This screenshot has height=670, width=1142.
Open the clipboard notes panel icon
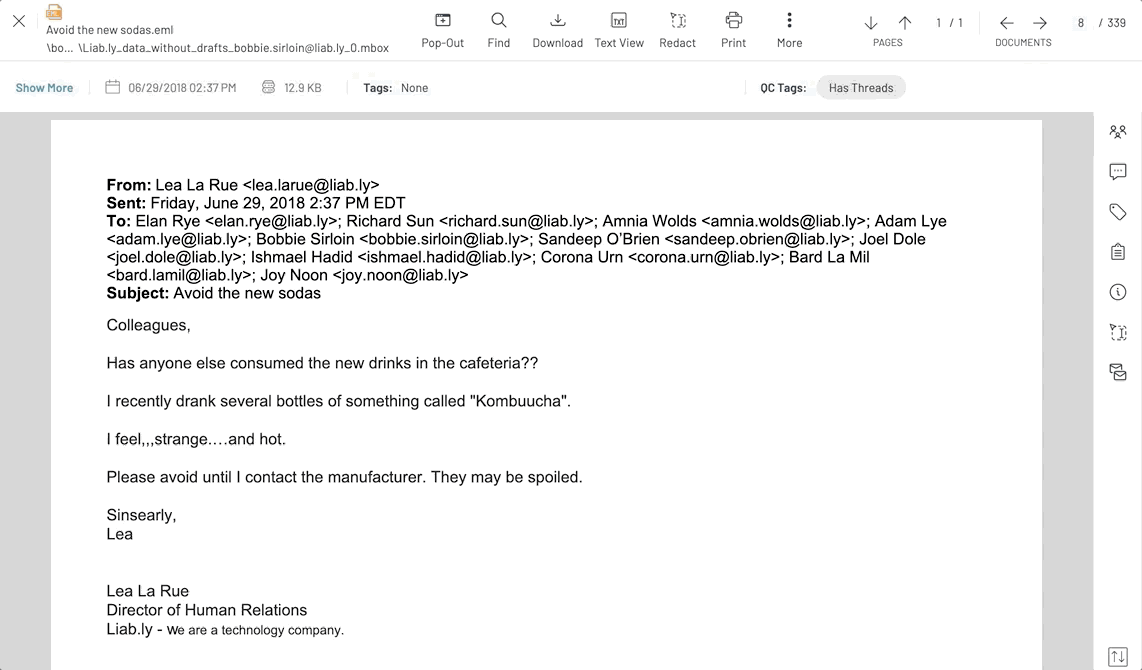(1118, 252)
